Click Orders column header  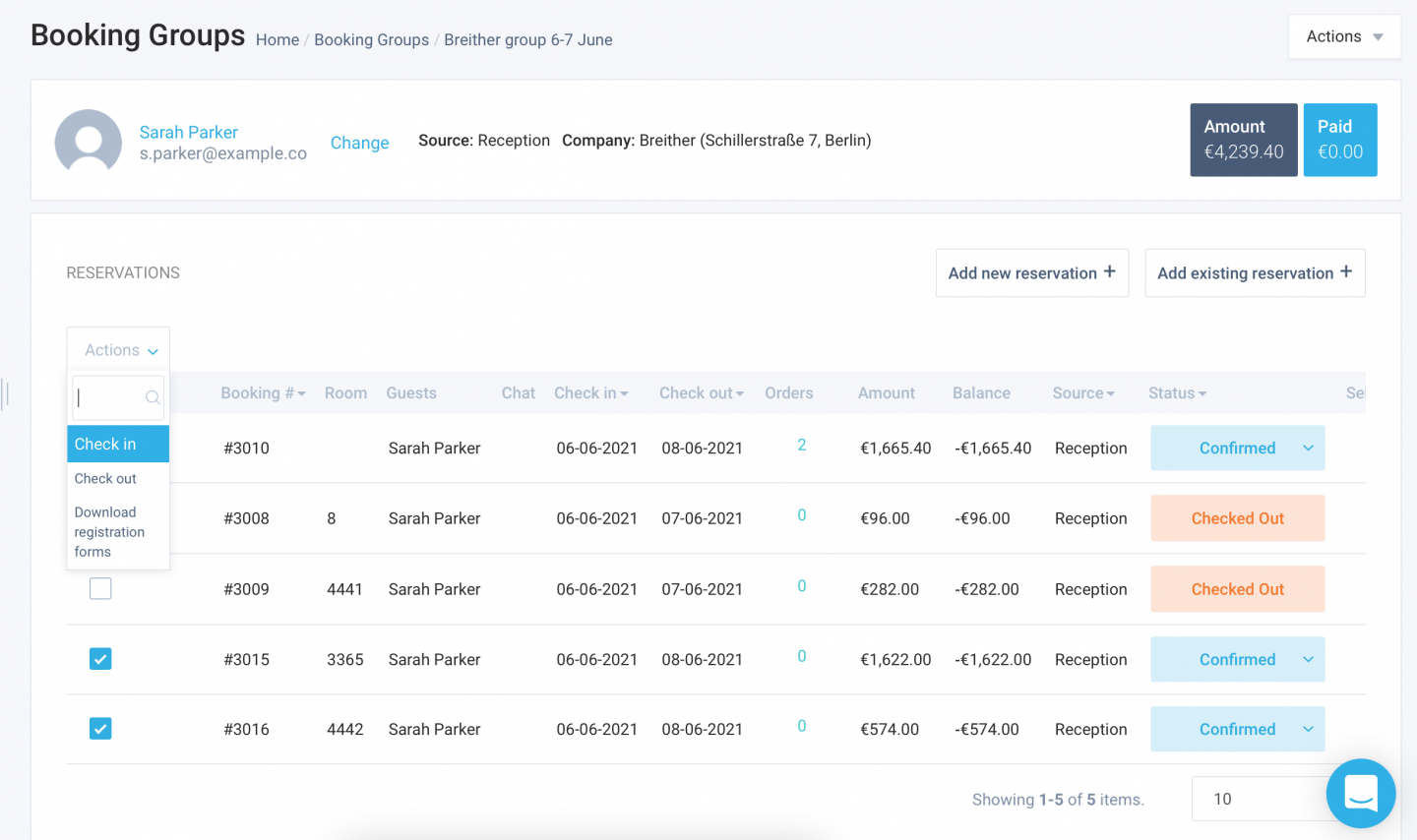pyautogui.click(x=789, y=392)
